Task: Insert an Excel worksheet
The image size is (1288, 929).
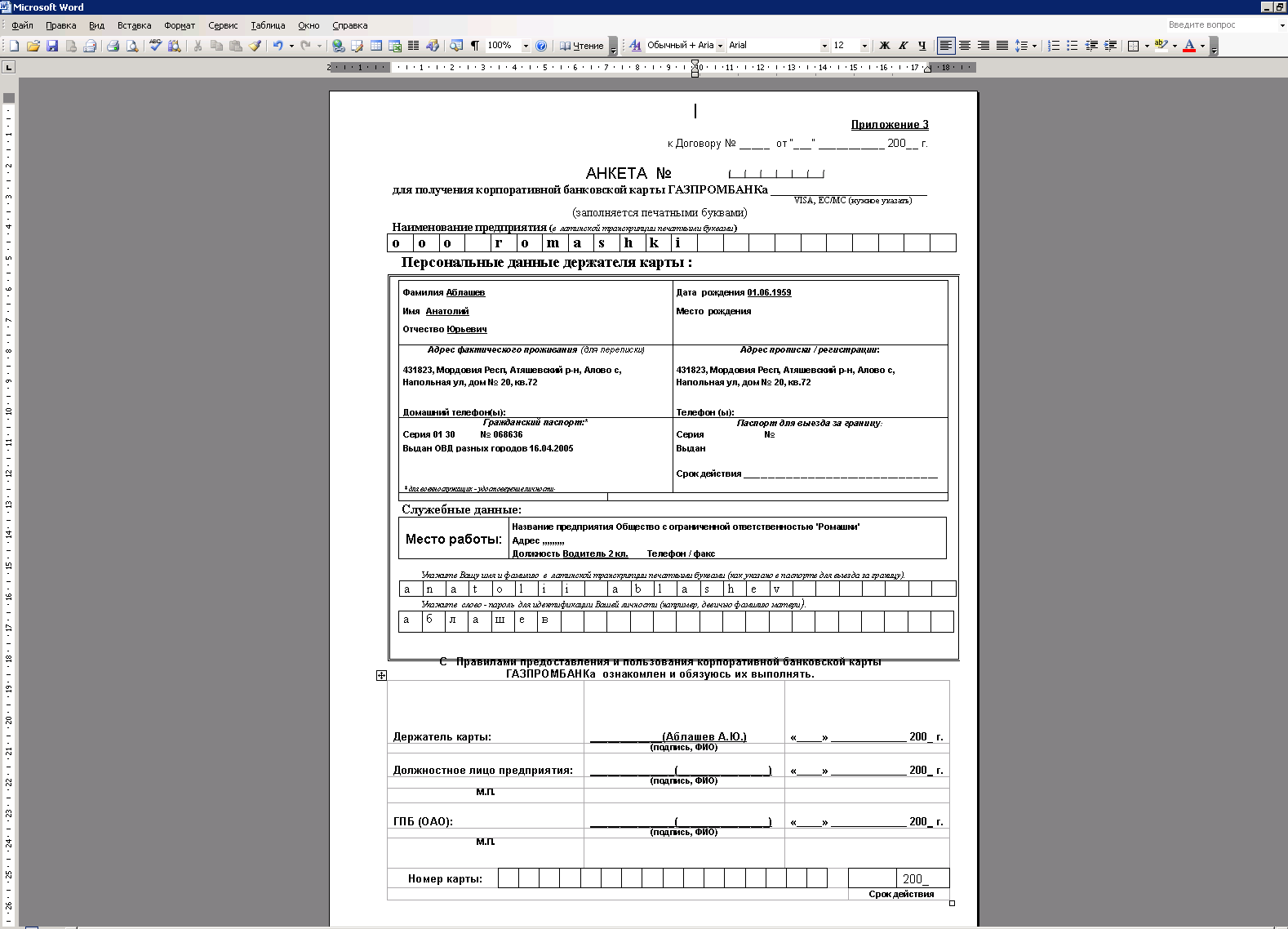Action: point(395,46)
